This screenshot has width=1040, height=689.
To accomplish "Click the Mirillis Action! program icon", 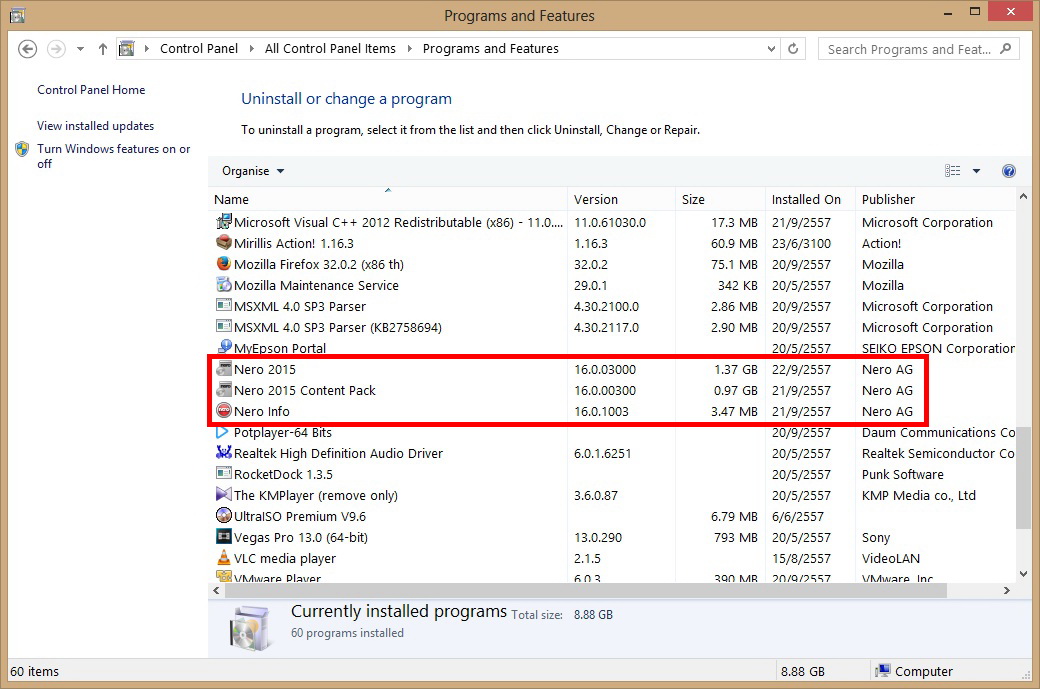I will click(224, 243).
